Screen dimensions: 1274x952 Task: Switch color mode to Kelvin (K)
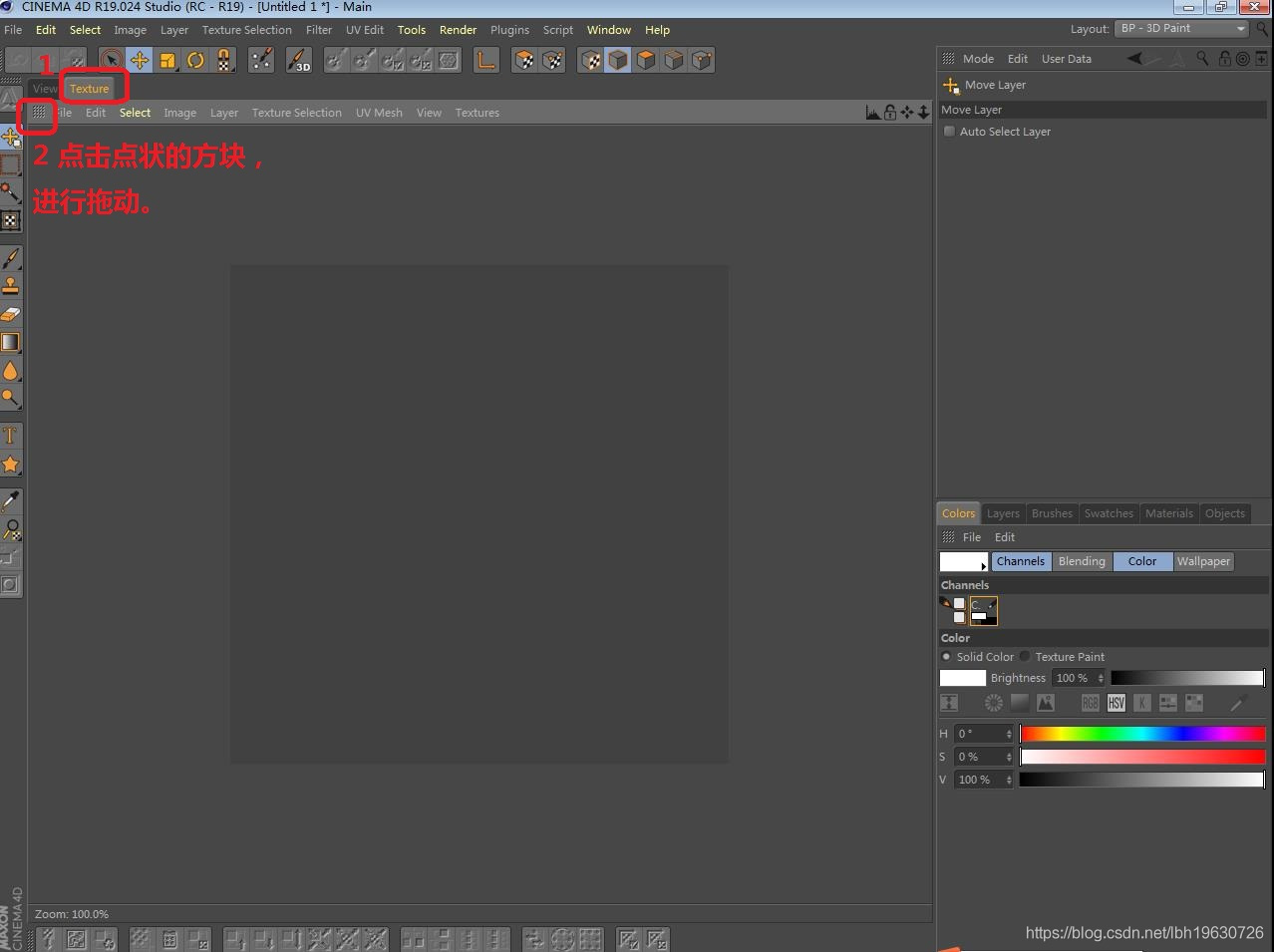1142,703
